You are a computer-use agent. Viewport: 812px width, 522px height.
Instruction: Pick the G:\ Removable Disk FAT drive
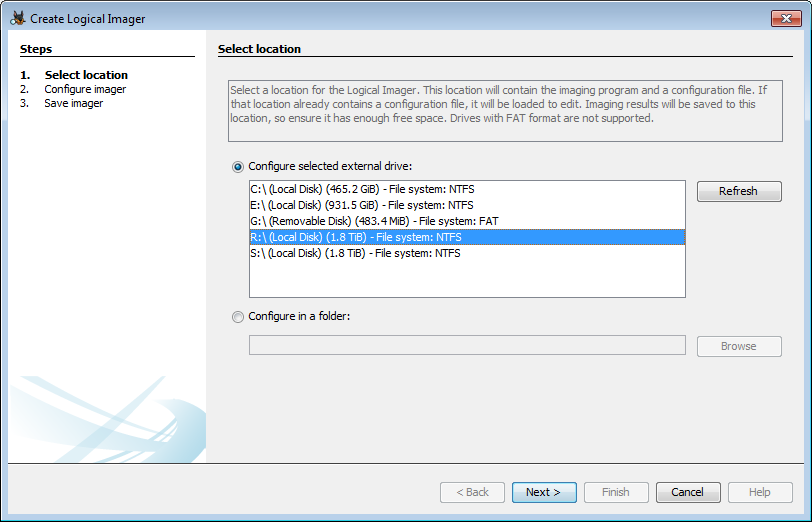point(374,221)
